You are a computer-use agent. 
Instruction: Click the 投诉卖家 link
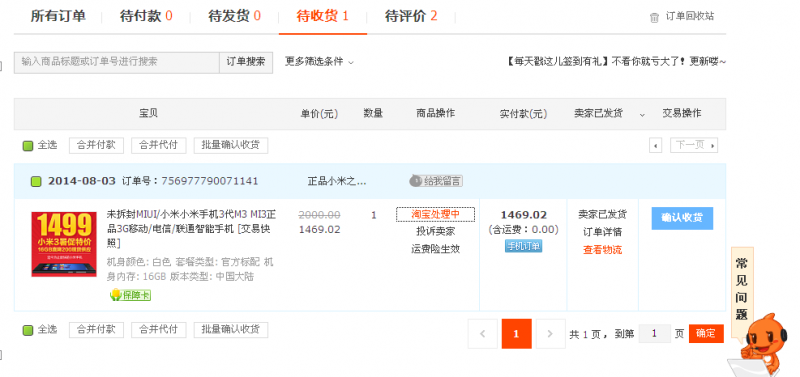pos(435,232)
